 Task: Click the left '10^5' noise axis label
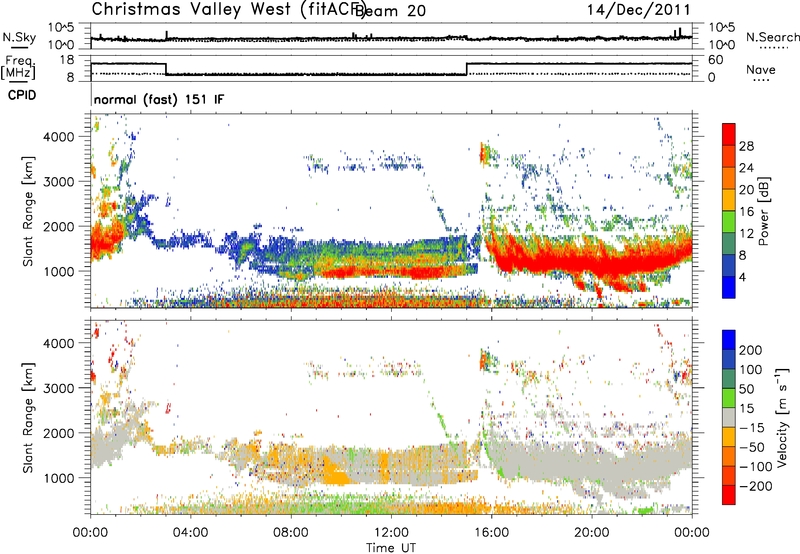click(61, 27)
